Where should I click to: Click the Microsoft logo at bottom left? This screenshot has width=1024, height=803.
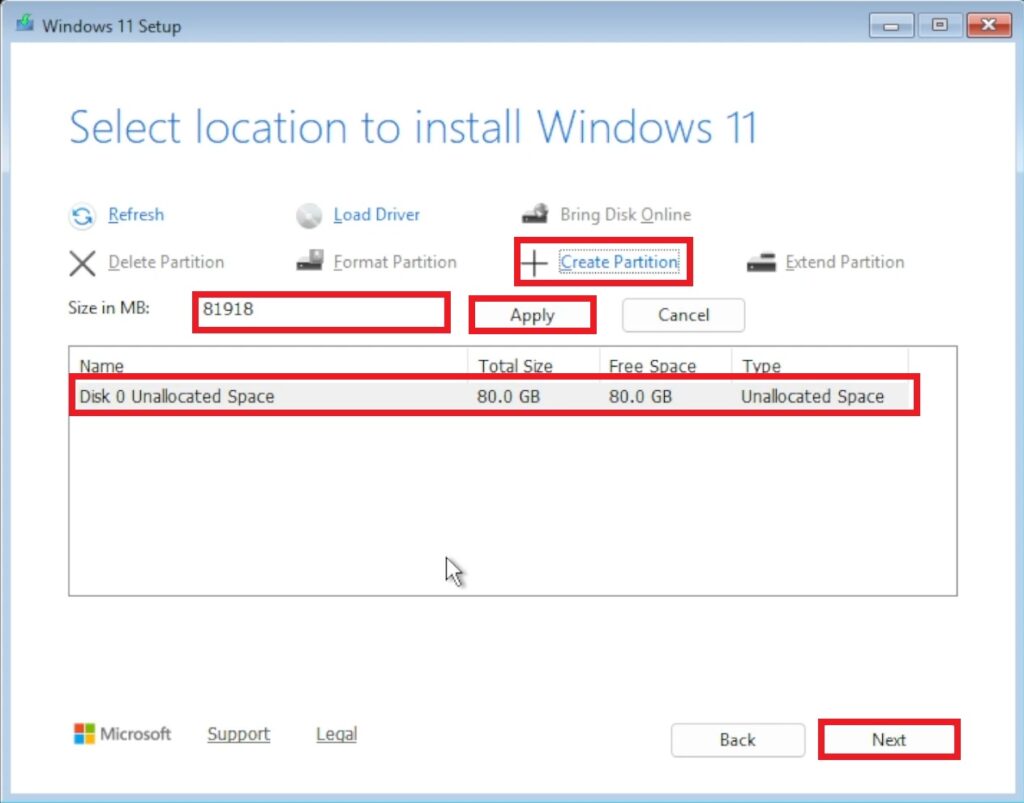(x=84, y=734)
